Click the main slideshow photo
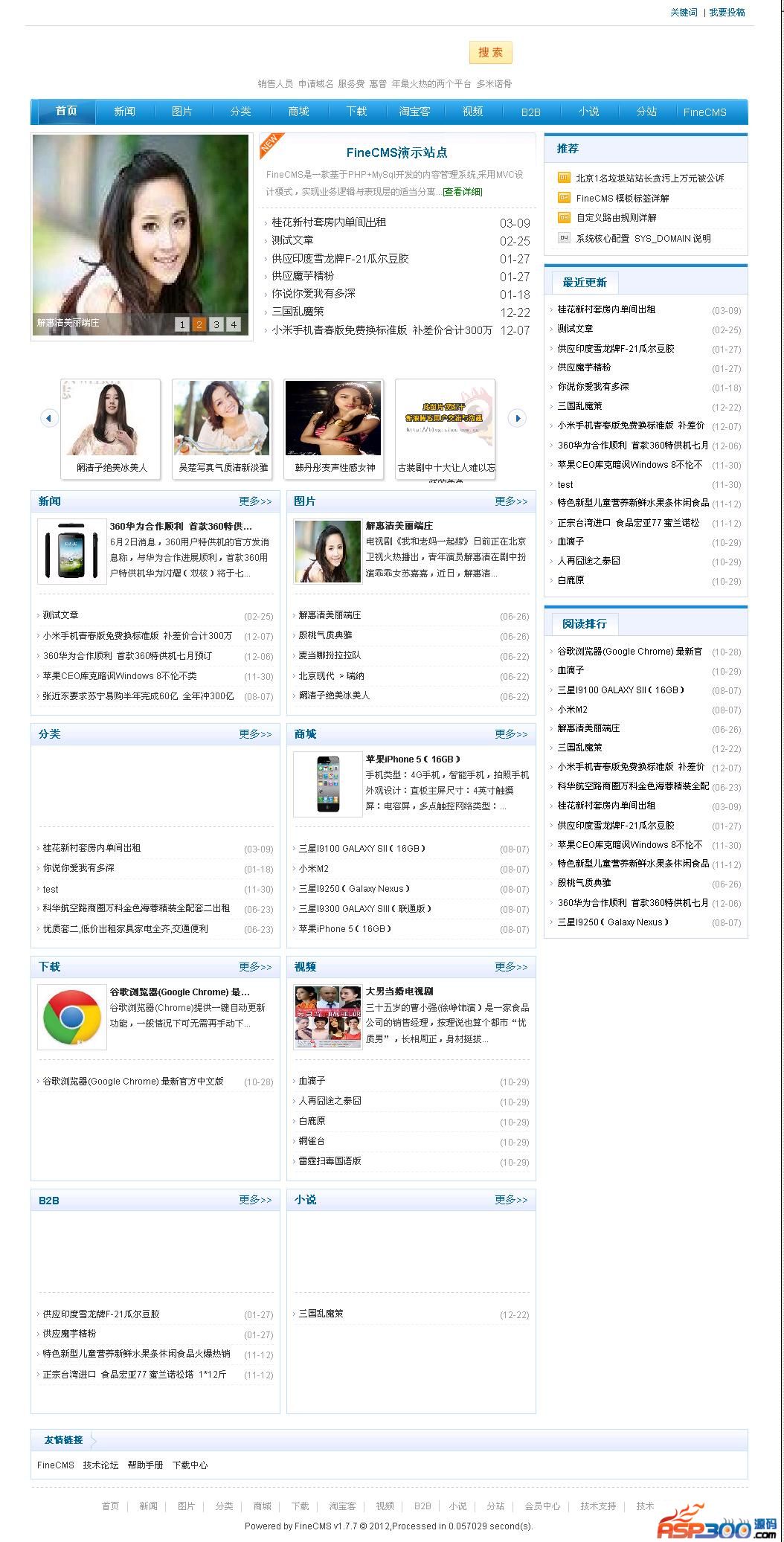The width and height of the screenshot is (784, 1542). coord(141,234)
